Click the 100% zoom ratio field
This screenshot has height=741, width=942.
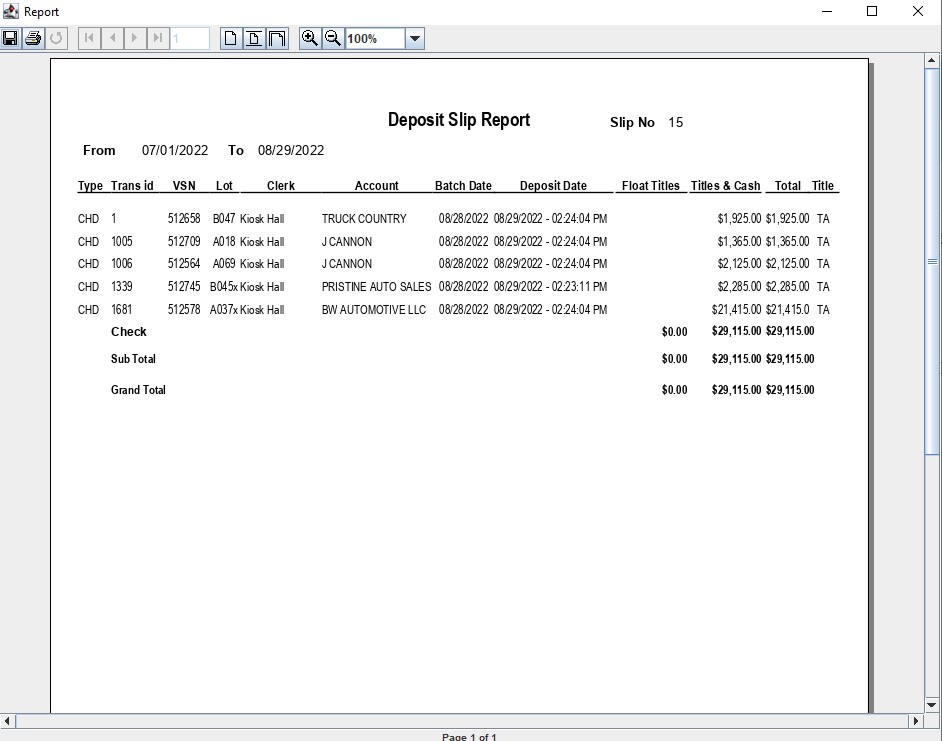coord(375,39)
